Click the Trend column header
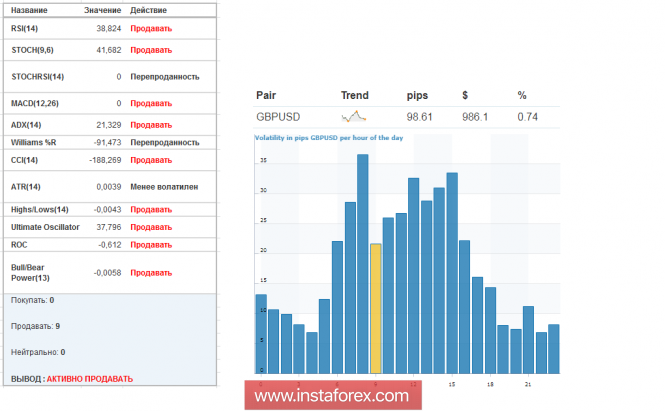Image resolution: width=665 pixels, height=411 pixels. pyautogui.click(x=355, y=96)
